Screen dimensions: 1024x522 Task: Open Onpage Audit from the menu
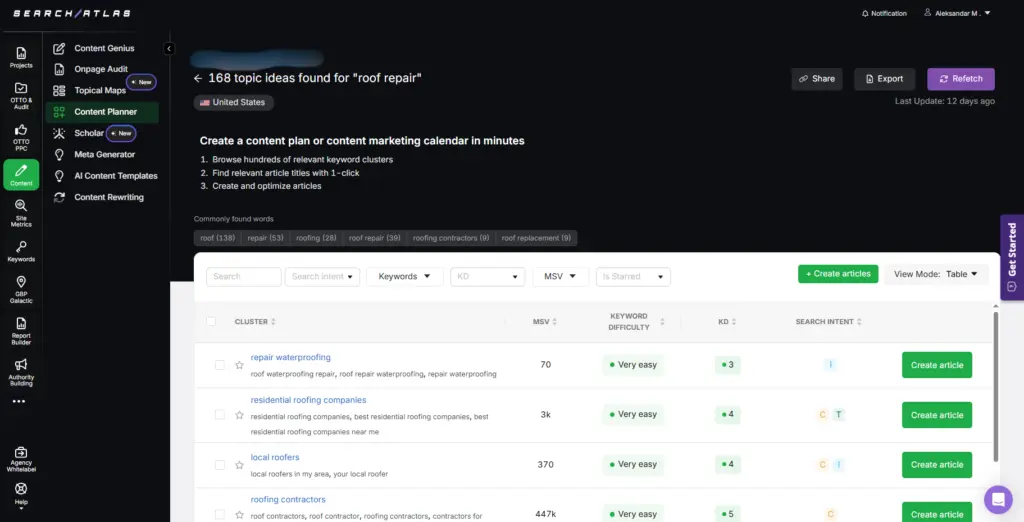[101, 69]
